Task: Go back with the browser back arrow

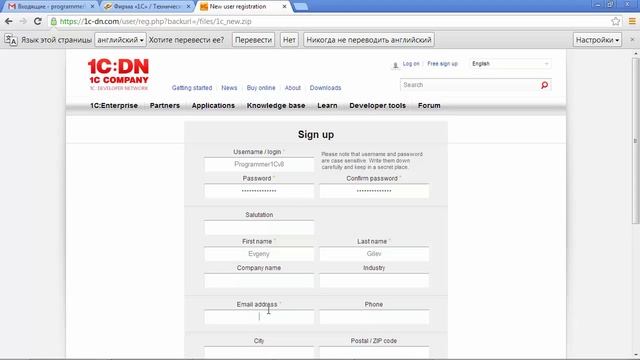Action: [9, 21]
